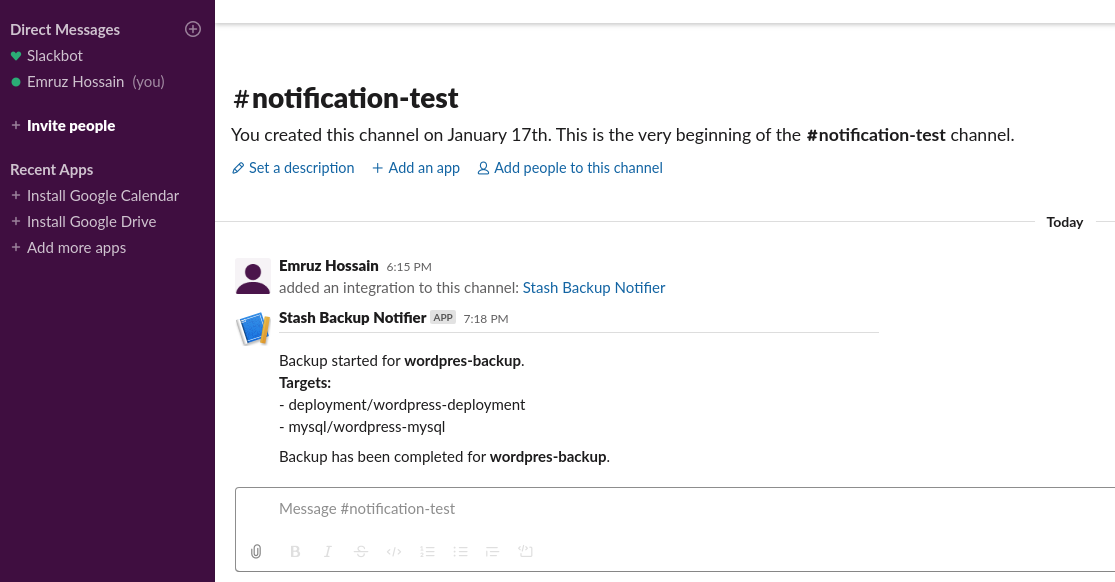1115x582 pixels.
Task: Insert a numbered list
Action: pos(427,551)
